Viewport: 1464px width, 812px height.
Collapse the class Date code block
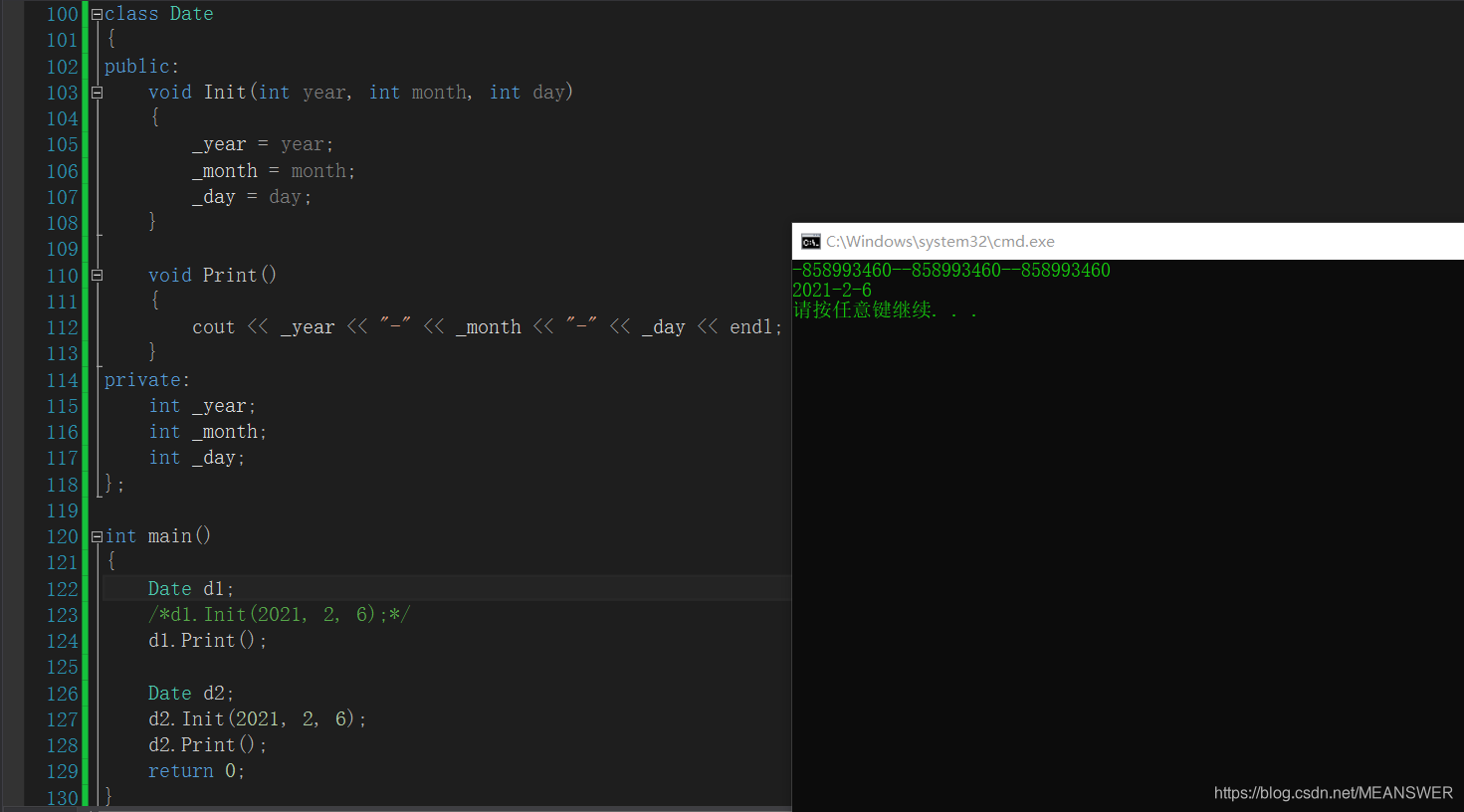(x=97, y=15)
